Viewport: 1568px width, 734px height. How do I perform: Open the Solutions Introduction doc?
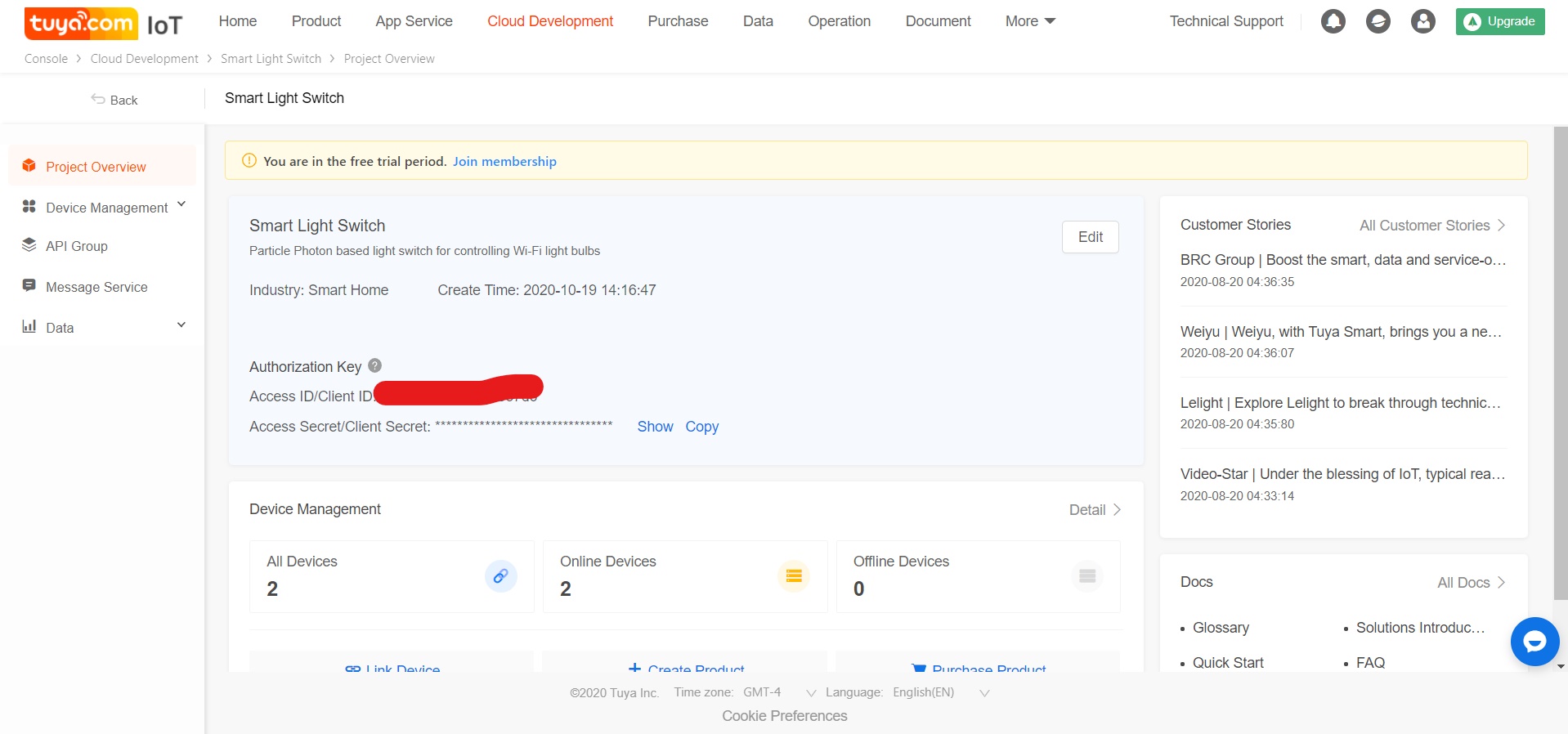[1420, 628]
